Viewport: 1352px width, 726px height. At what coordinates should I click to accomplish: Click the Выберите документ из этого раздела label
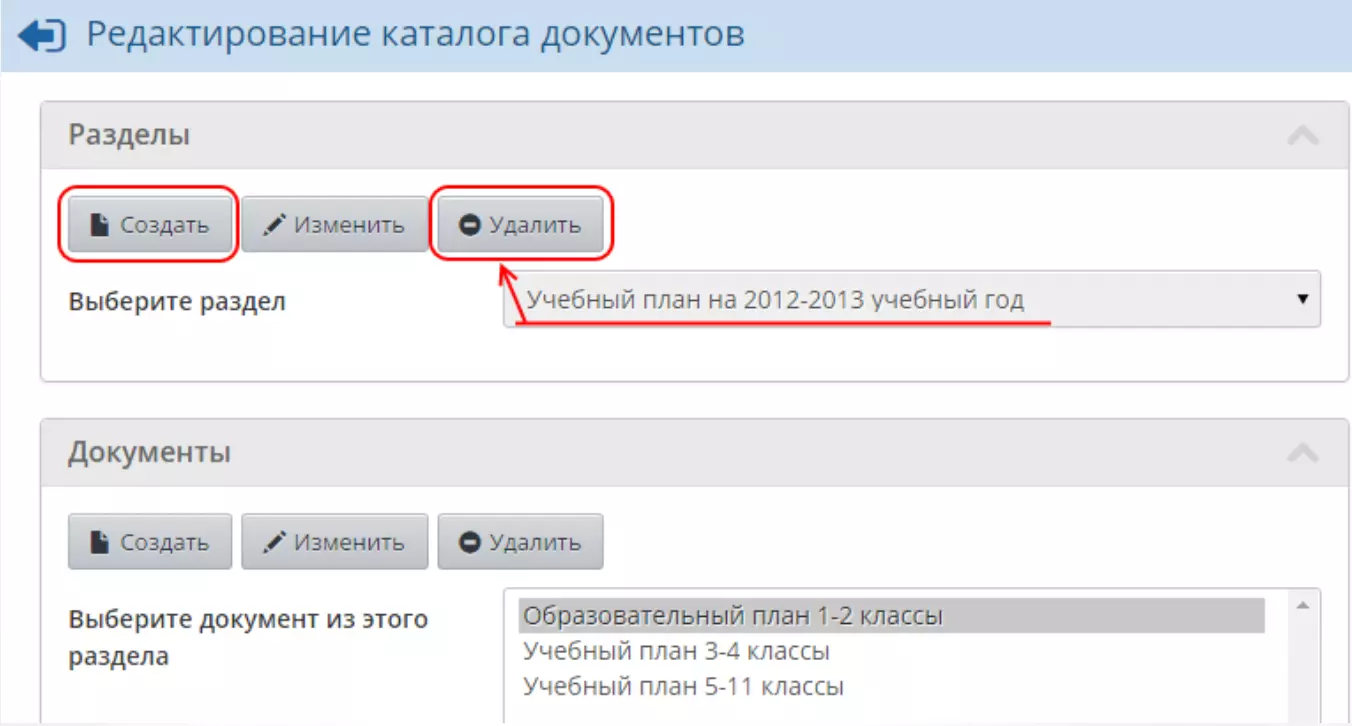tap(248, 638)
